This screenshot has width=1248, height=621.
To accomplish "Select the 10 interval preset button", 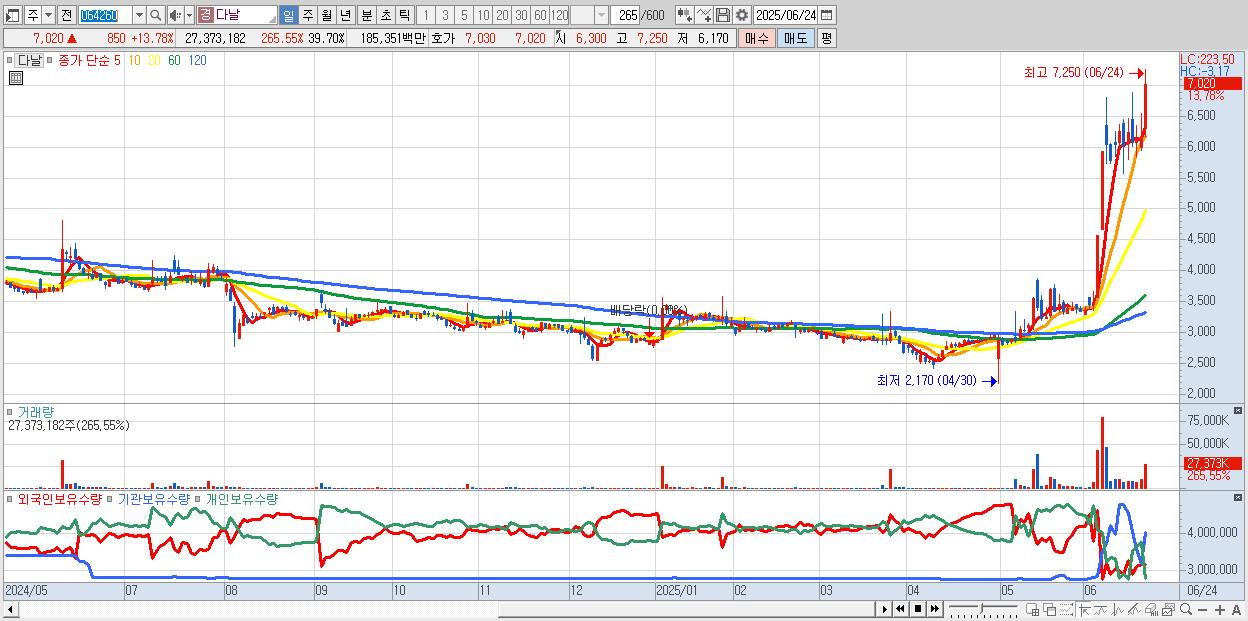I will [x=483, y=15].
